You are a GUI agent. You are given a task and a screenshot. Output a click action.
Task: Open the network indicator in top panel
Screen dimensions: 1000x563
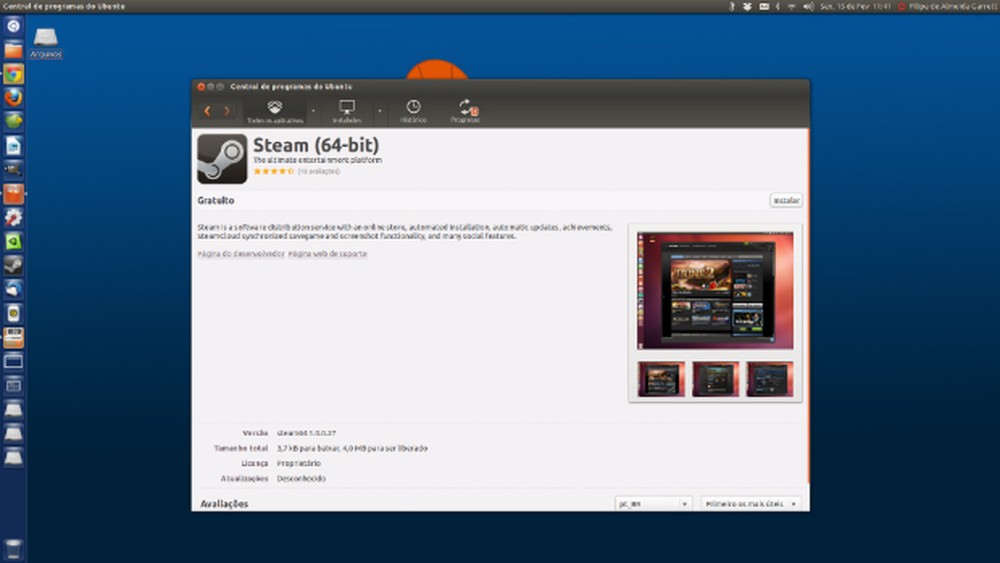click(x=791, y=6)
